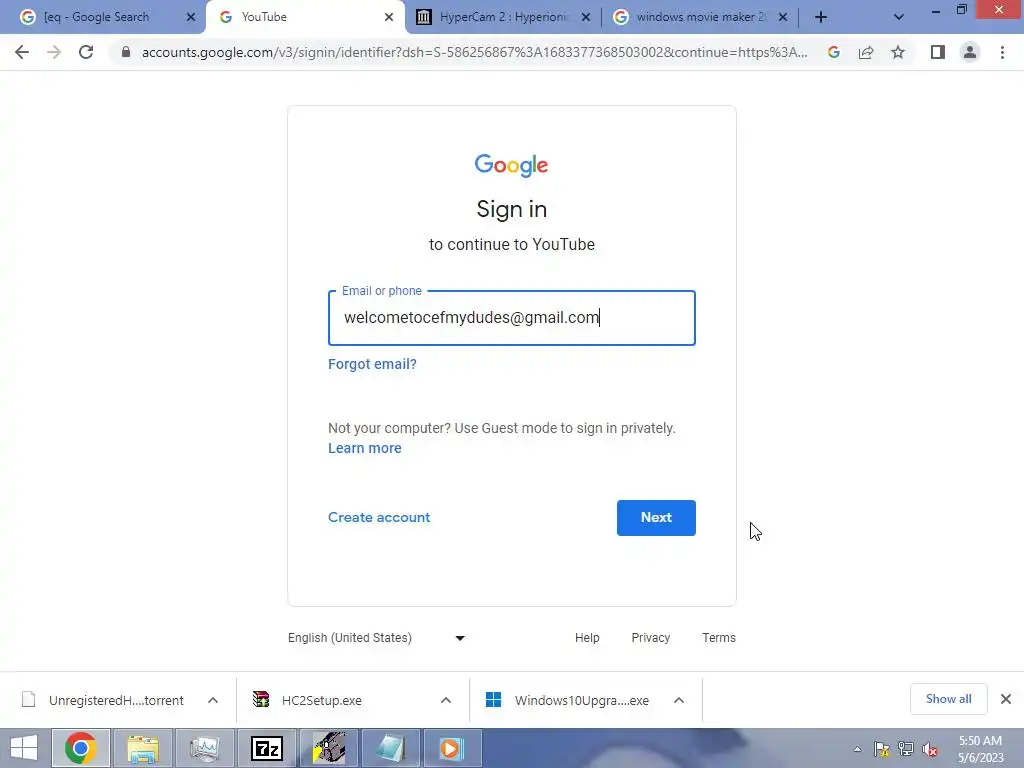The height and width of the screenshot is (768, 1024).
Task: Open the Chrome side panel
Action: 938,52
